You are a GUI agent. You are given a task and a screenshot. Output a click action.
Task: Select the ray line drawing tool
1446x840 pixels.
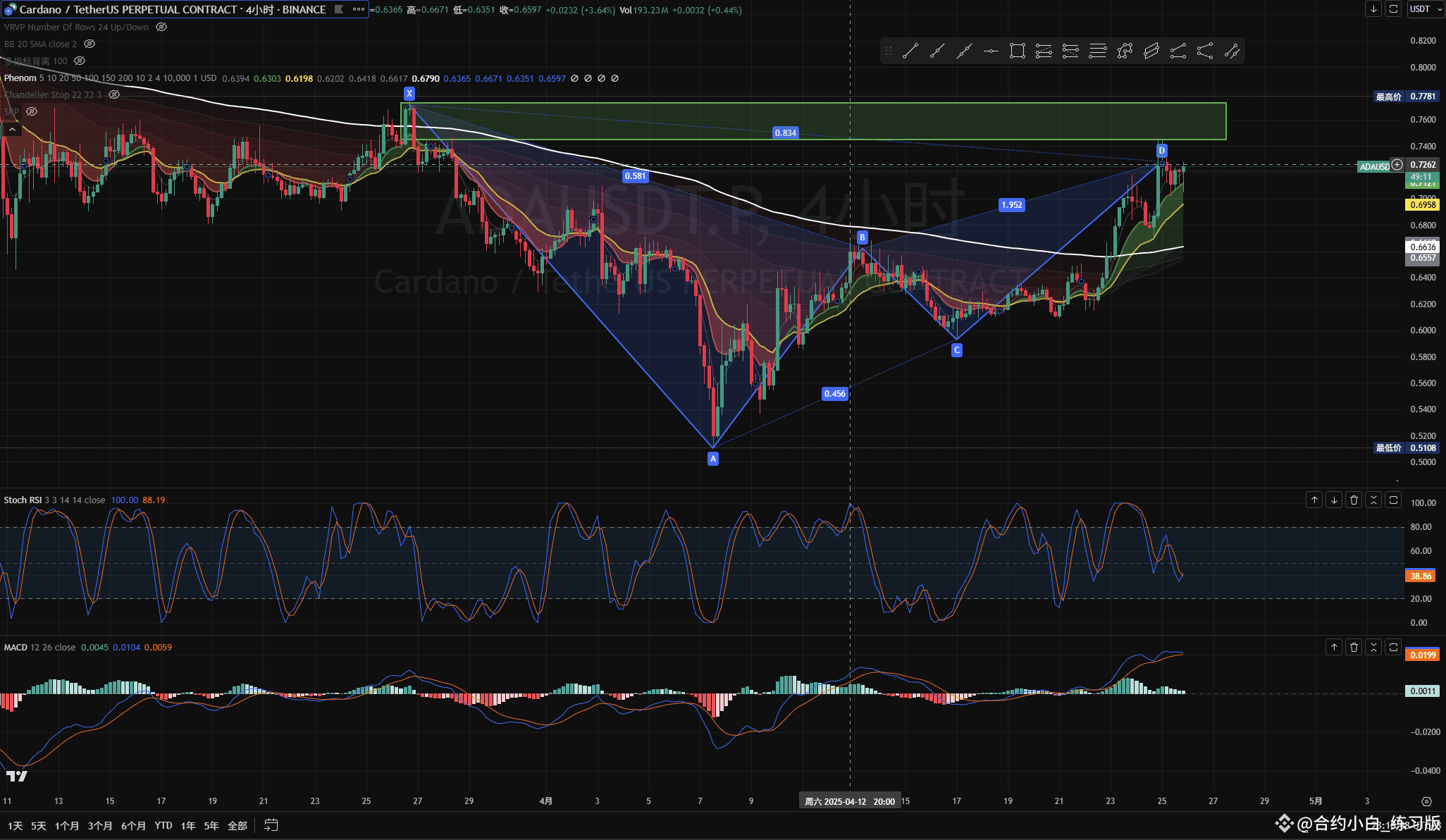[x=937, y=51]
